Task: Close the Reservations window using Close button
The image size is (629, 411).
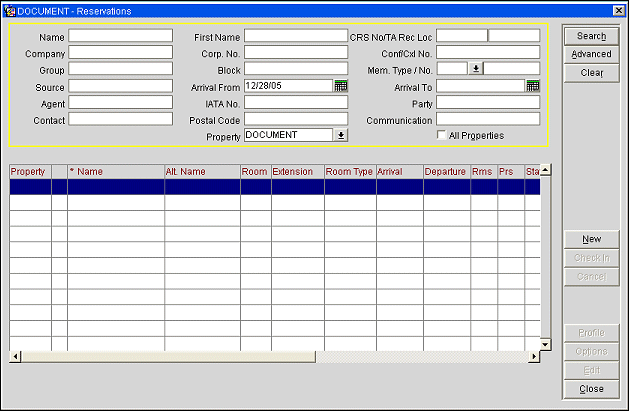Action: pos(591,389)
